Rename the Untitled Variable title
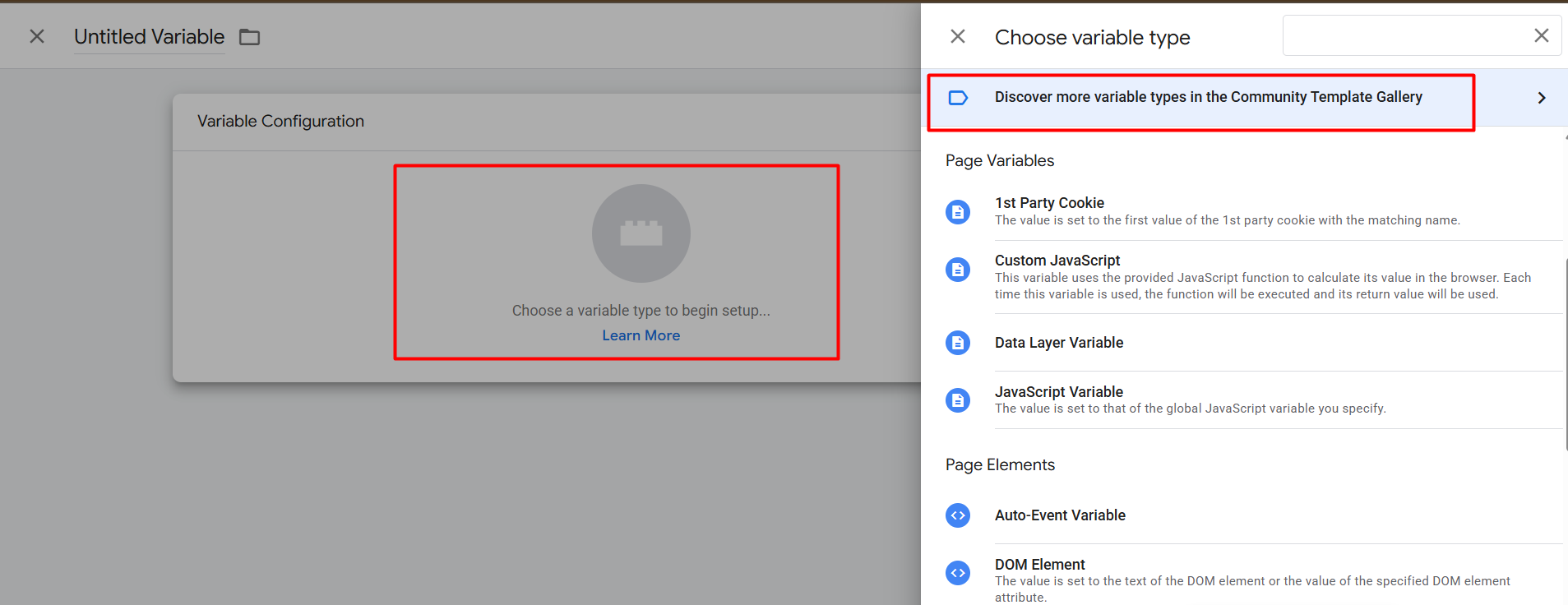Viewport: 1568px width, 605px height. pos(149,37)
